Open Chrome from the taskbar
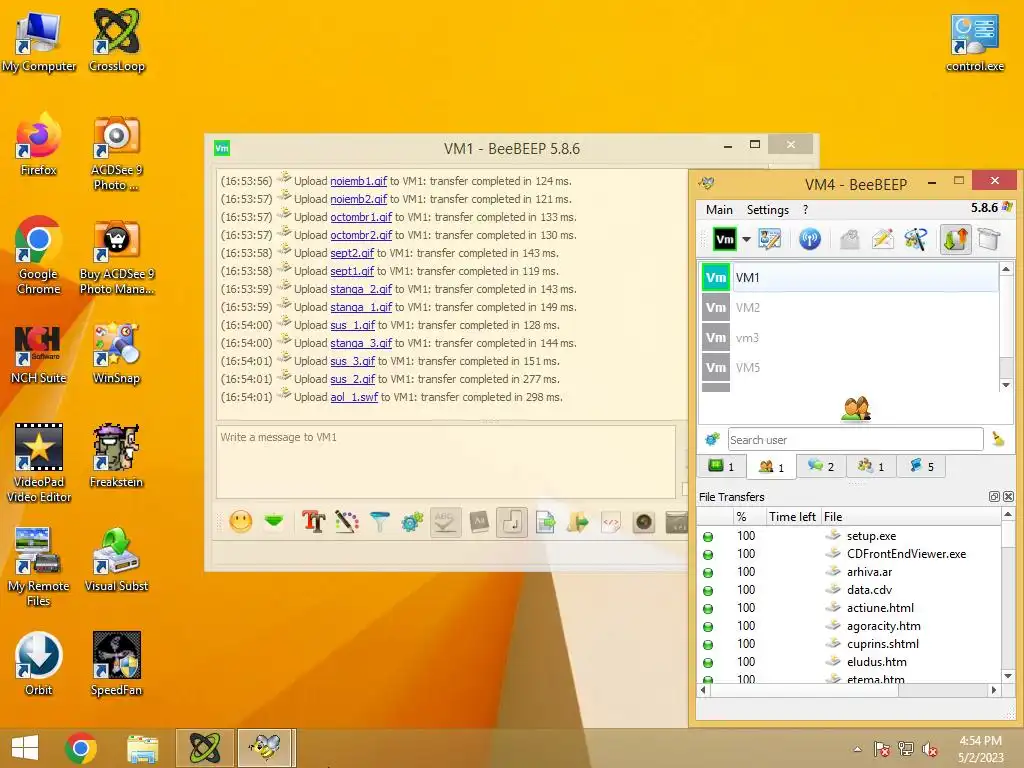Image resolution: width=1024 pixels, height=768 pixels. (x=81, y=748)
